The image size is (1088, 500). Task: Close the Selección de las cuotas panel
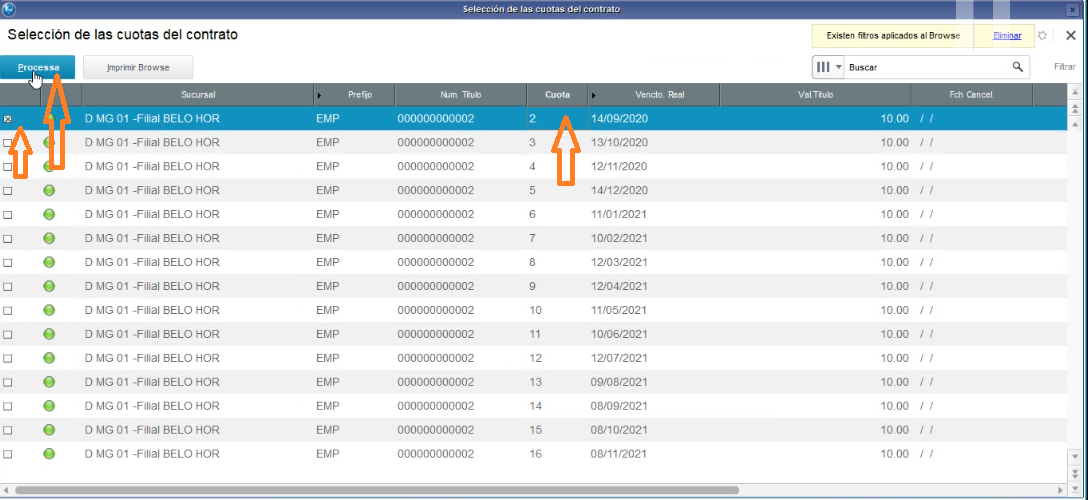(x=1071, y=35)
